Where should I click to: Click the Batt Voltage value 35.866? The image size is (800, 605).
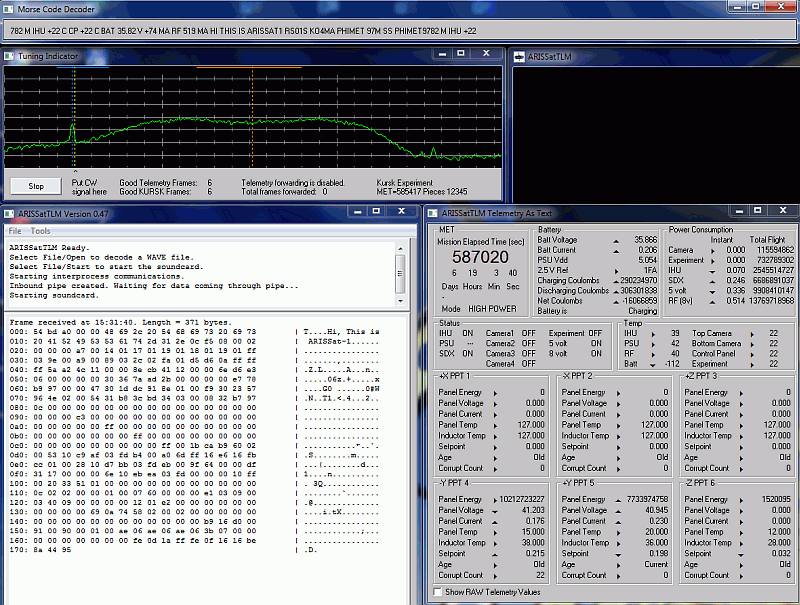(645, 240)
